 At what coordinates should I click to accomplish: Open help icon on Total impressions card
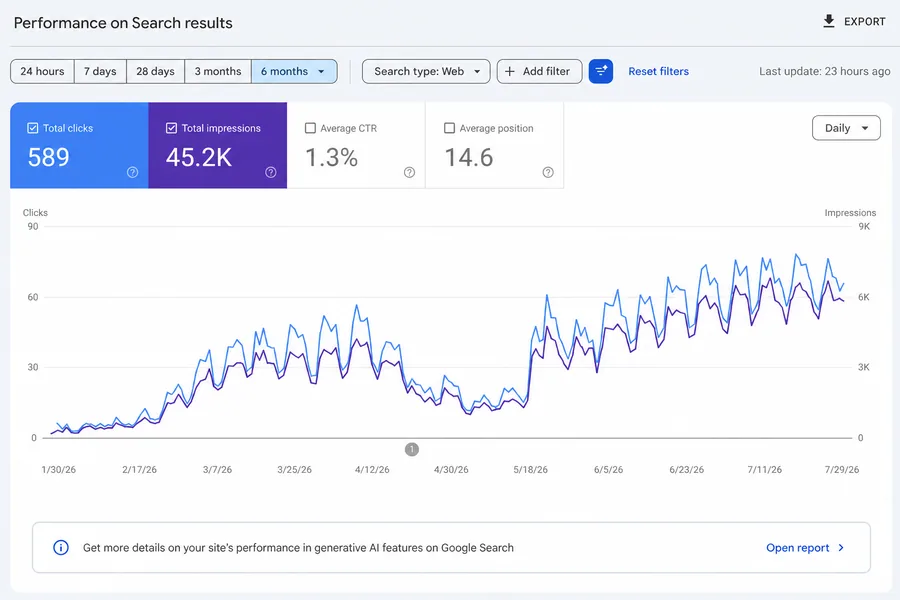tap(271, 172)
